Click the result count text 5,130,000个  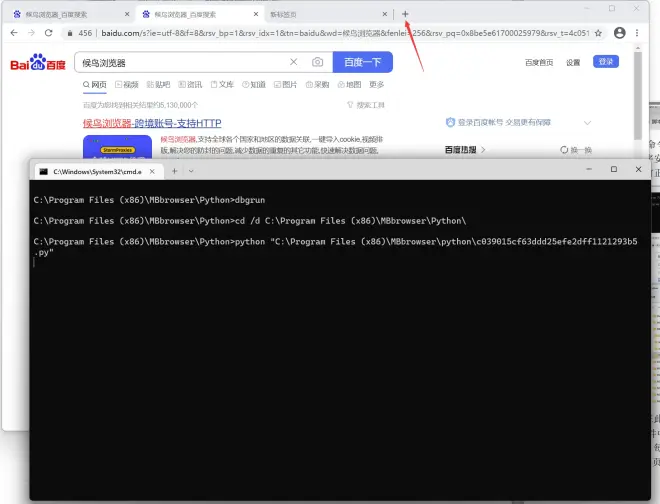point(140,105)
